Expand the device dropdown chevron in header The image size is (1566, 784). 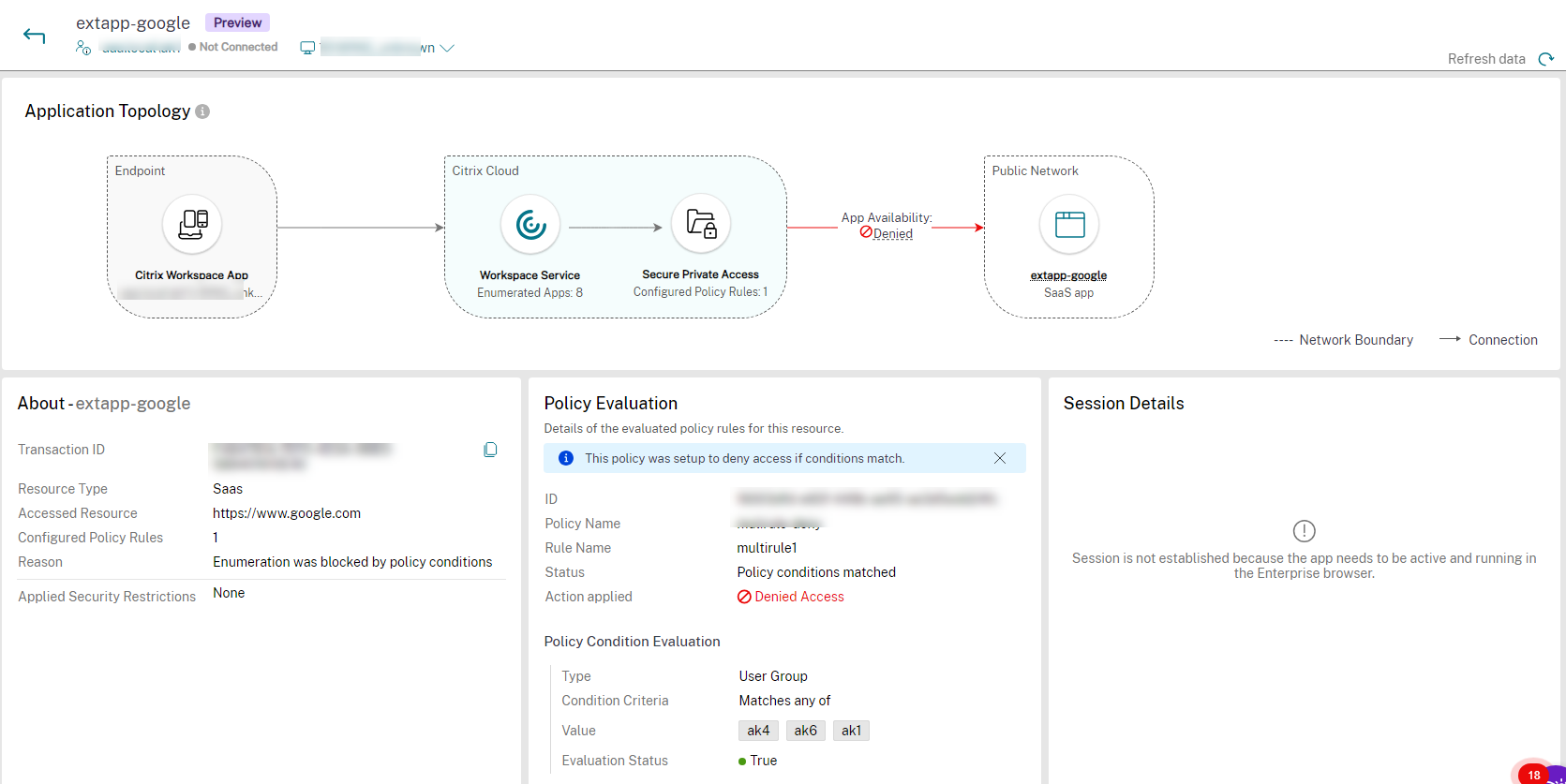click(447, 49)
